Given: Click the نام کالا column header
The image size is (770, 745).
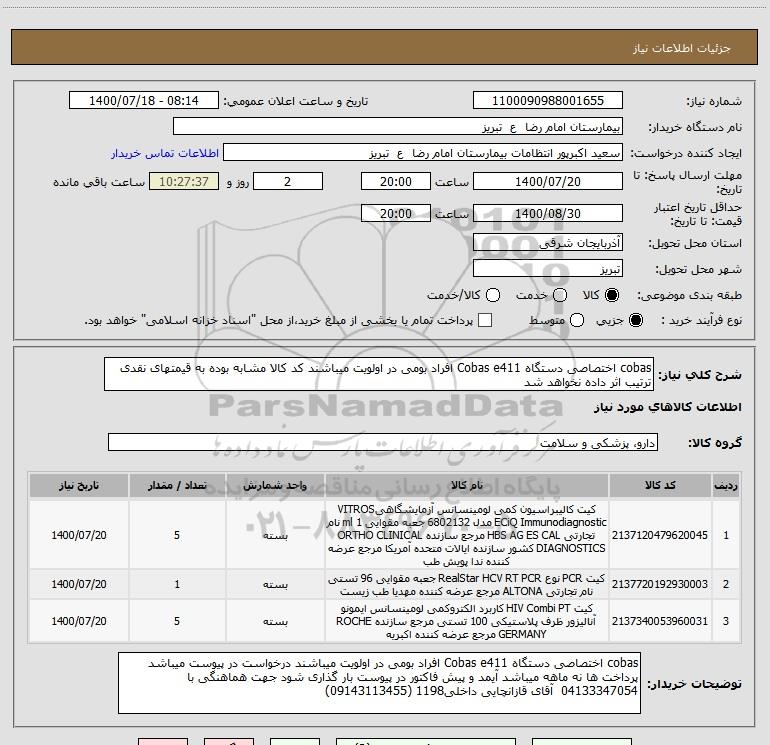Looking at the screenshot, I should 467,485.
